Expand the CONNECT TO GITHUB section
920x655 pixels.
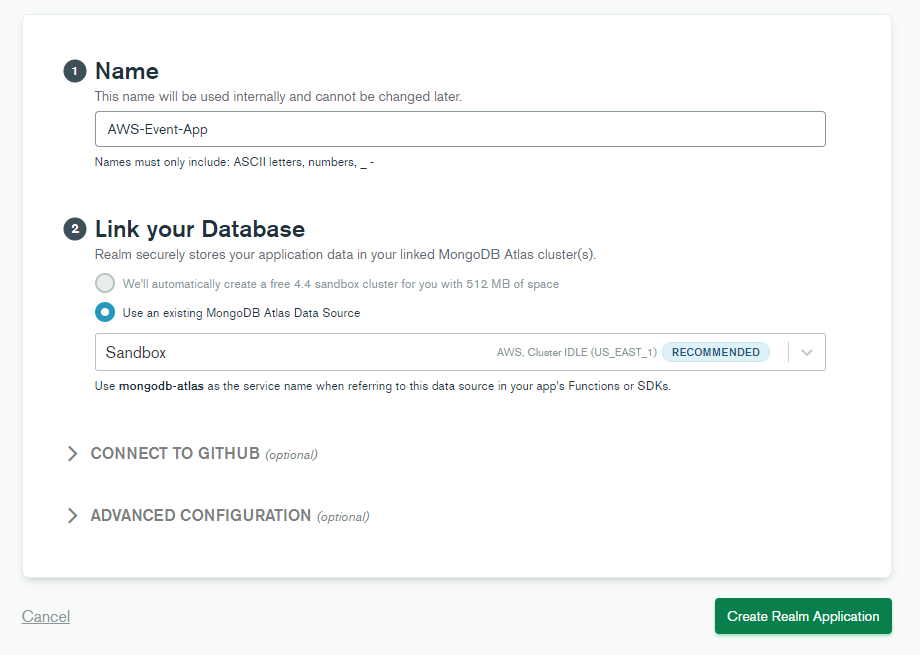tap(175, 453)
